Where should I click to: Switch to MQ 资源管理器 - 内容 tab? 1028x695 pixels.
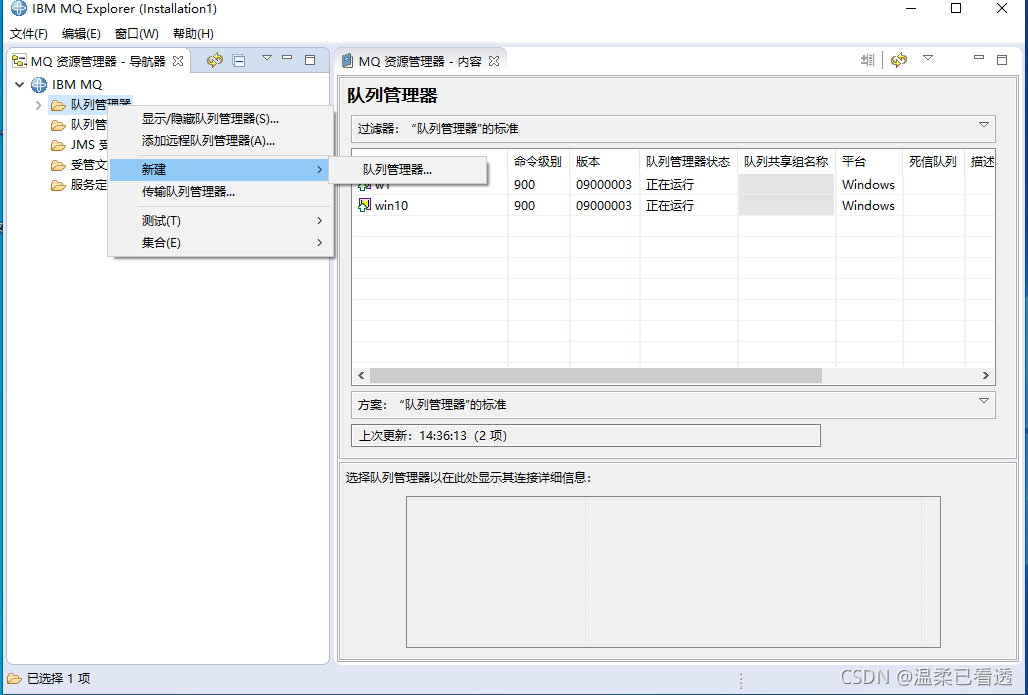420,61
